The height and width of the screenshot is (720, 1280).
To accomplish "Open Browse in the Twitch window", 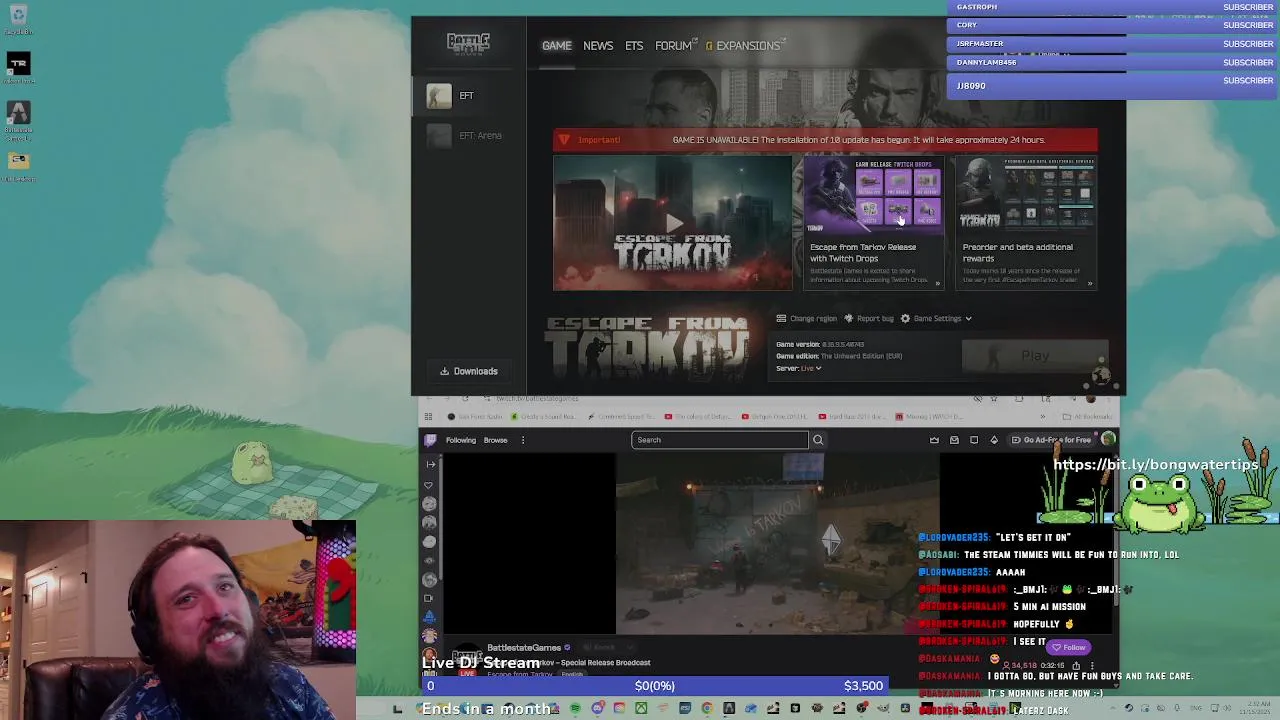I will [496, 440].
